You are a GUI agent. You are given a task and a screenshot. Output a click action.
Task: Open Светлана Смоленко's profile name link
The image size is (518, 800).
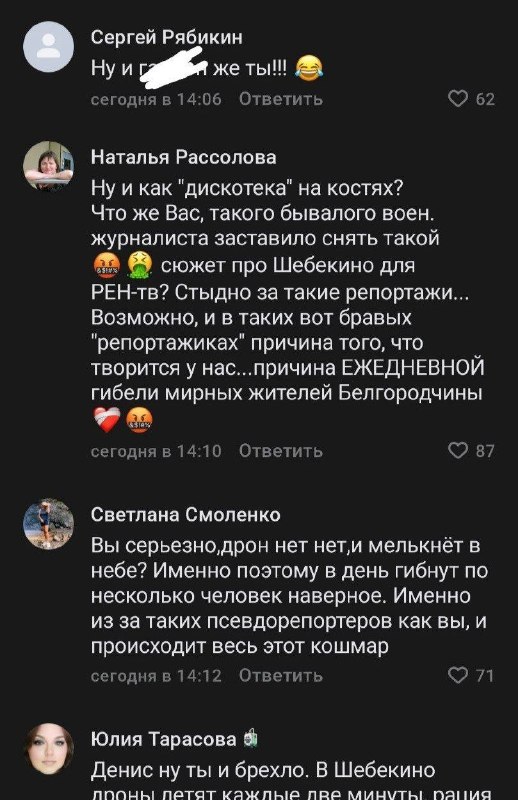pyautogui.click(x=185, y=515)
